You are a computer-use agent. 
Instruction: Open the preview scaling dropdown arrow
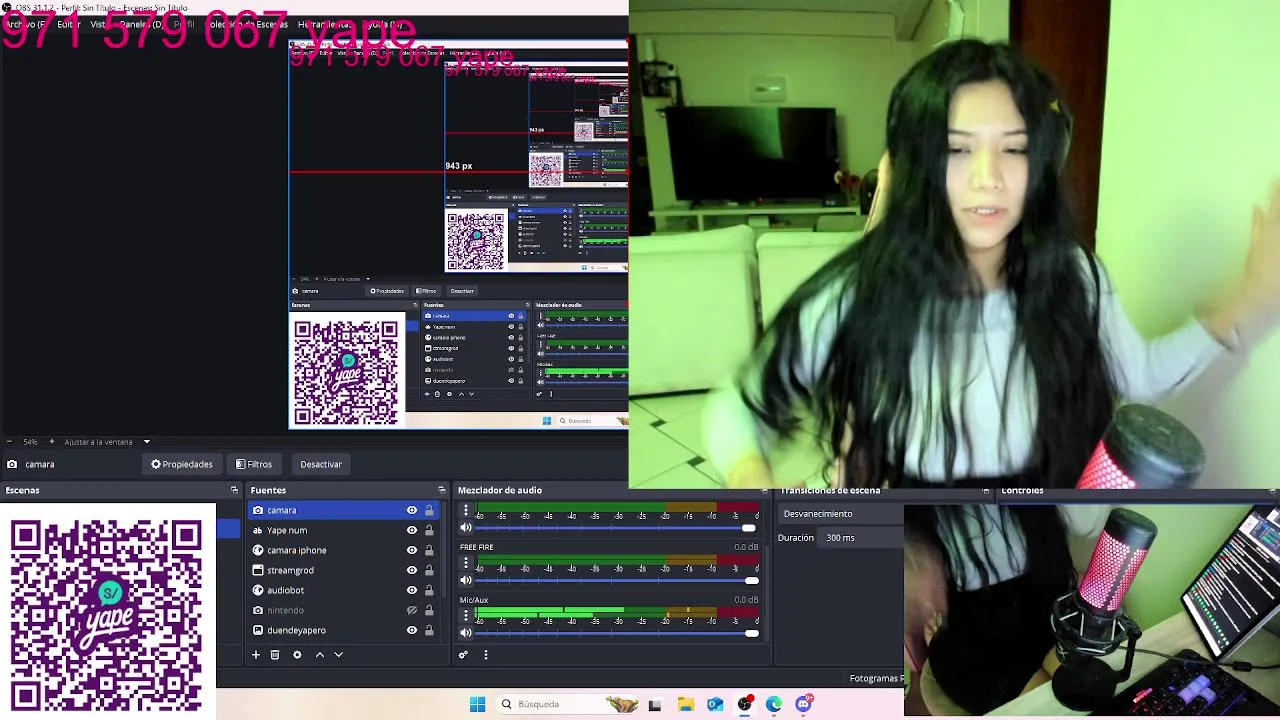[x=146, y=442]
